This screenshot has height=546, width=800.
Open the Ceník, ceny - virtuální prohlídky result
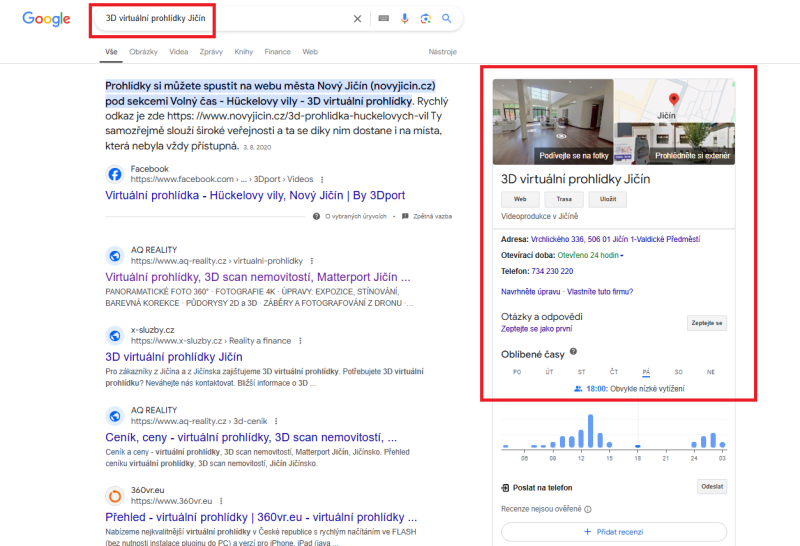[x=251, y=437]
